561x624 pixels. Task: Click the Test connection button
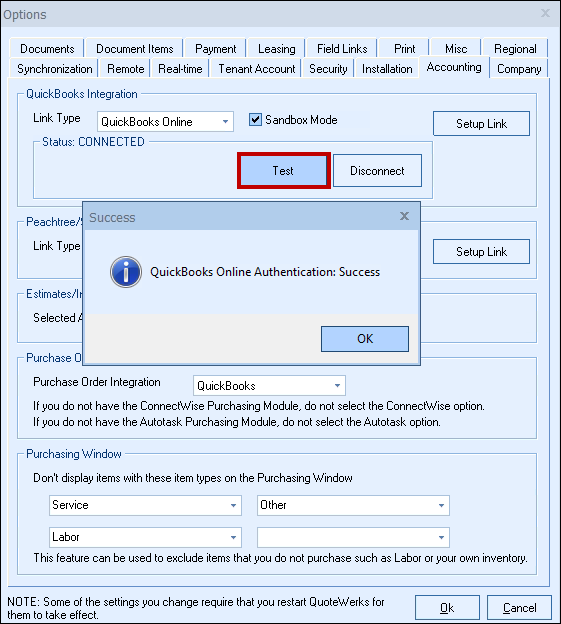tap(283, 171)
